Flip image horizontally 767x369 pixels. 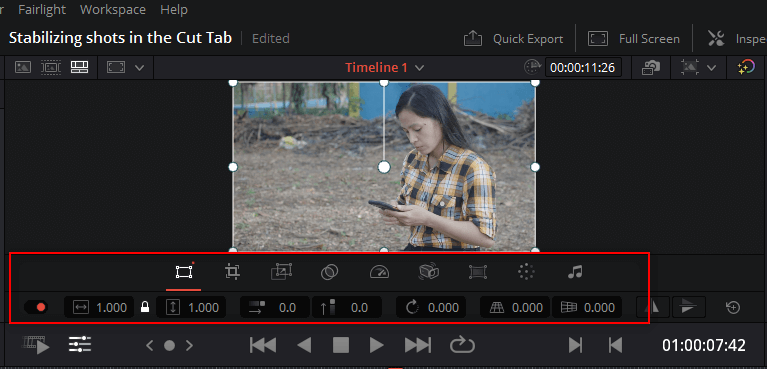[x=653, y=307]
